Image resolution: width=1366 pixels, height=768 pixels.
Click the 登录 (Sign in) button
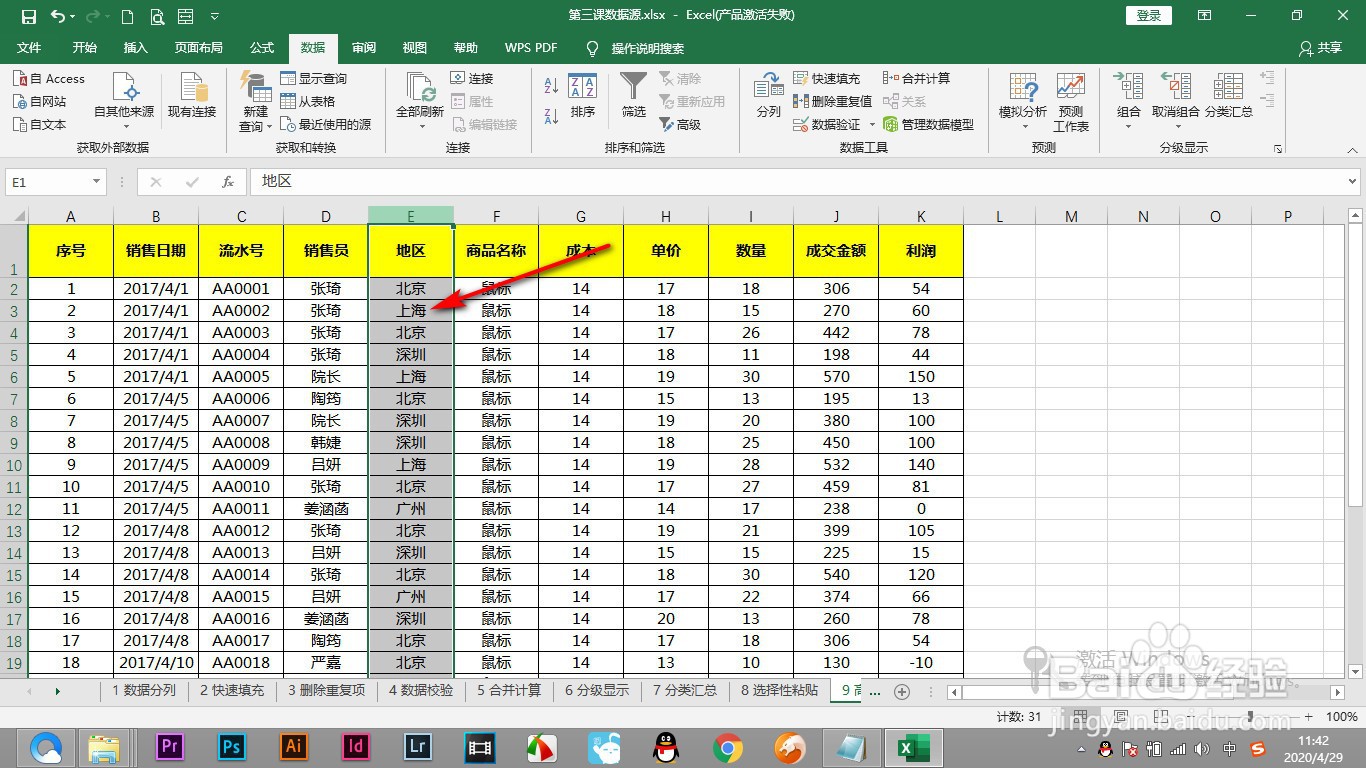1147,15
